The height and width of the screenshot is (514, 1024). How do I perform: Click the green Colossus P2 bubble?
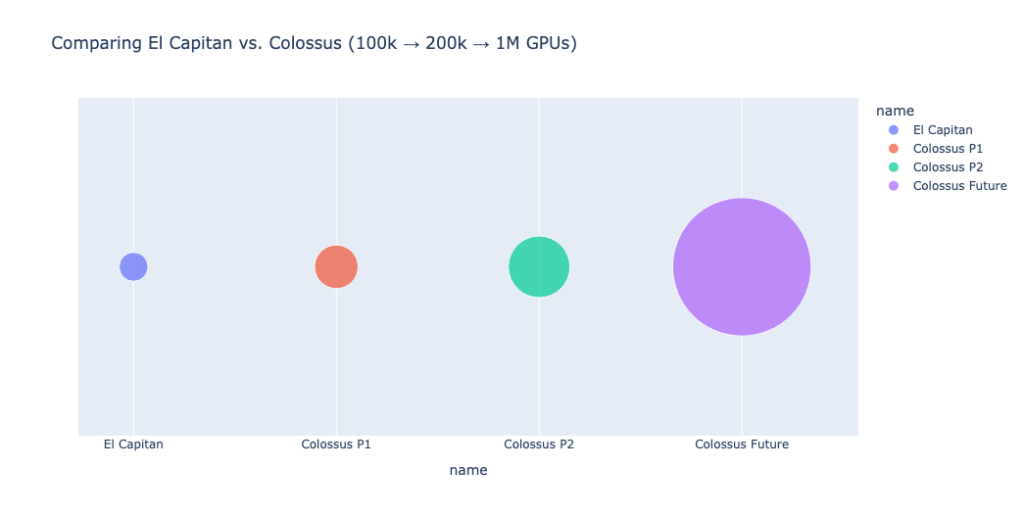(539, 266)
